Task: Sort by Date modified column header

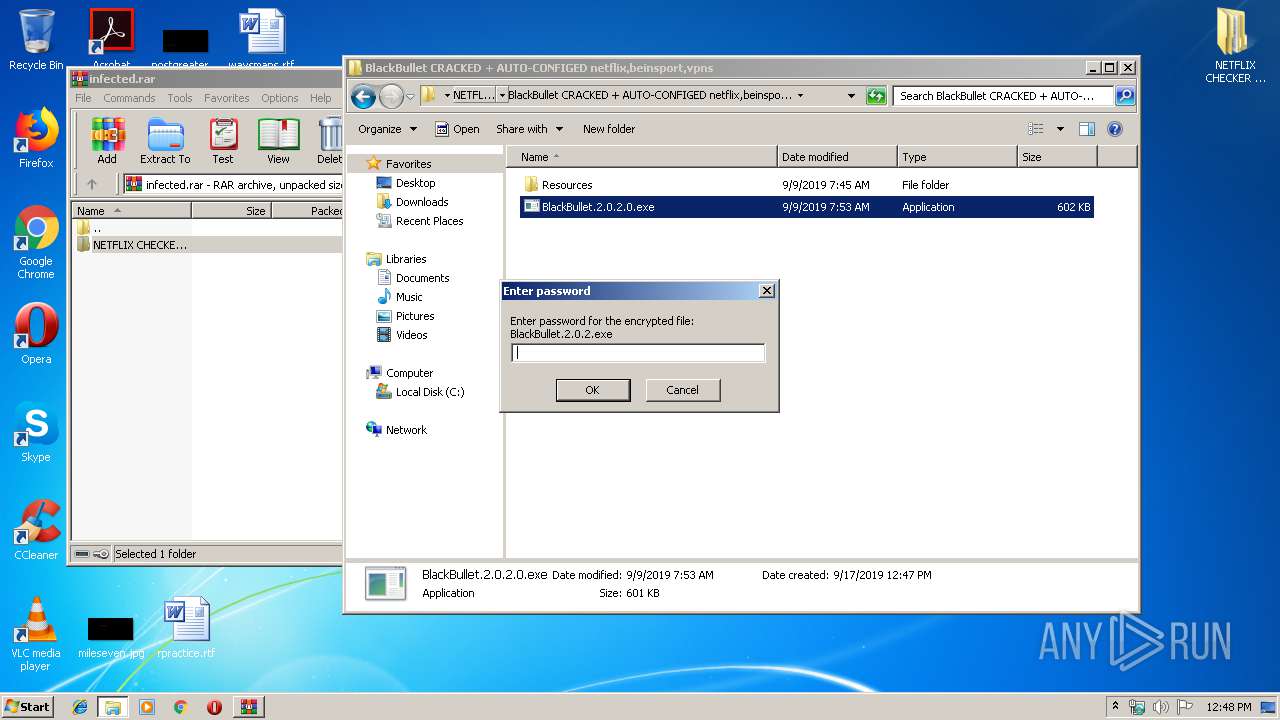Action: coord(837,157)
